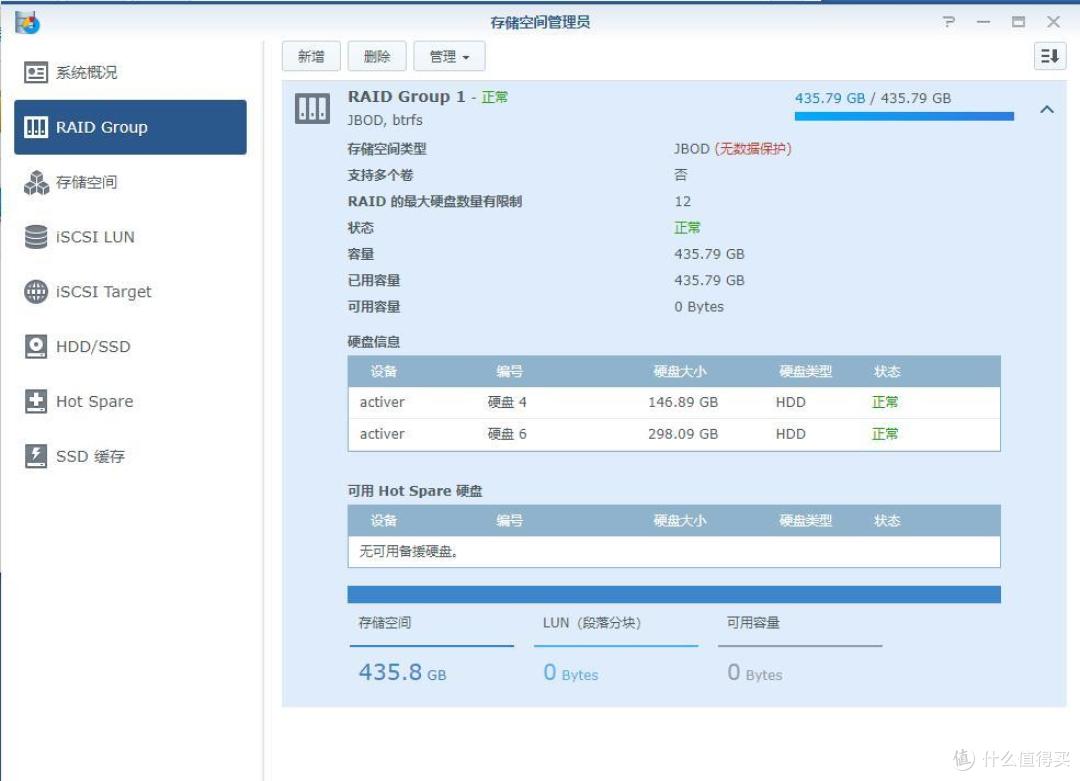The image size is (1080, 781).
Task: Click the SSD 缓存 lightning icon
Action: coord(36,456)
